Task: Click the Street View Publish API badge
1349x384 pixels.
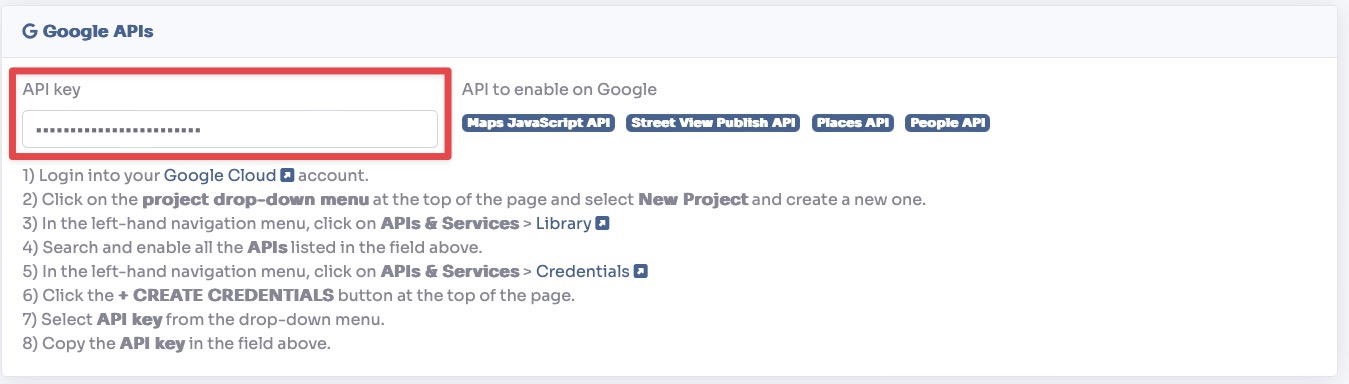Action: tap(713, 123)
